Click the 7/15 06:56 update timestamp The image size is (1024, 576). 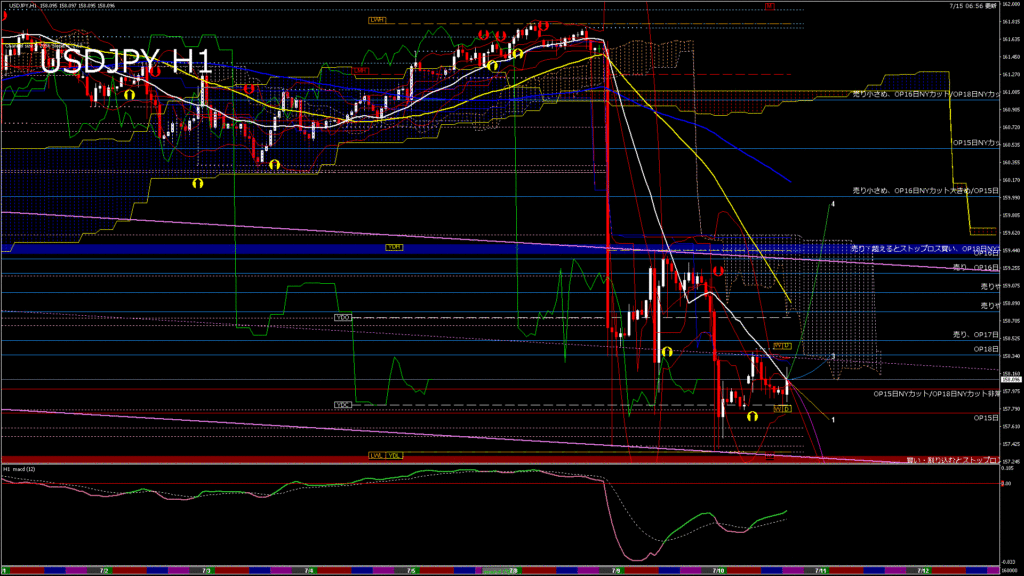(973, 6)
